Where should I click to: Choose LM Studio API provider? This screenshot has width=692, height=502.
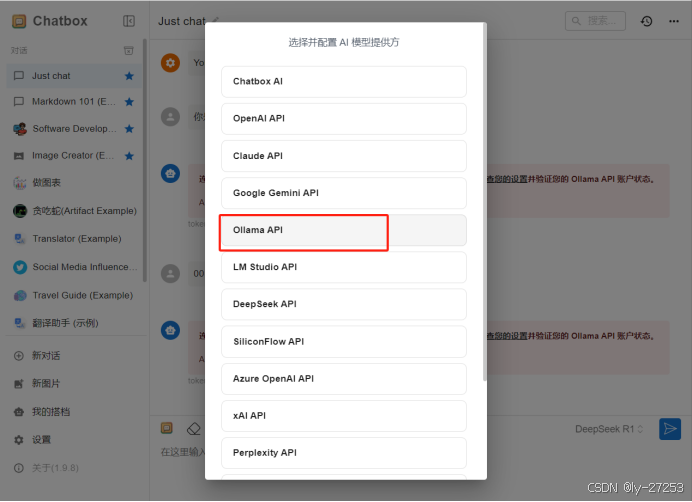(344, 267)
